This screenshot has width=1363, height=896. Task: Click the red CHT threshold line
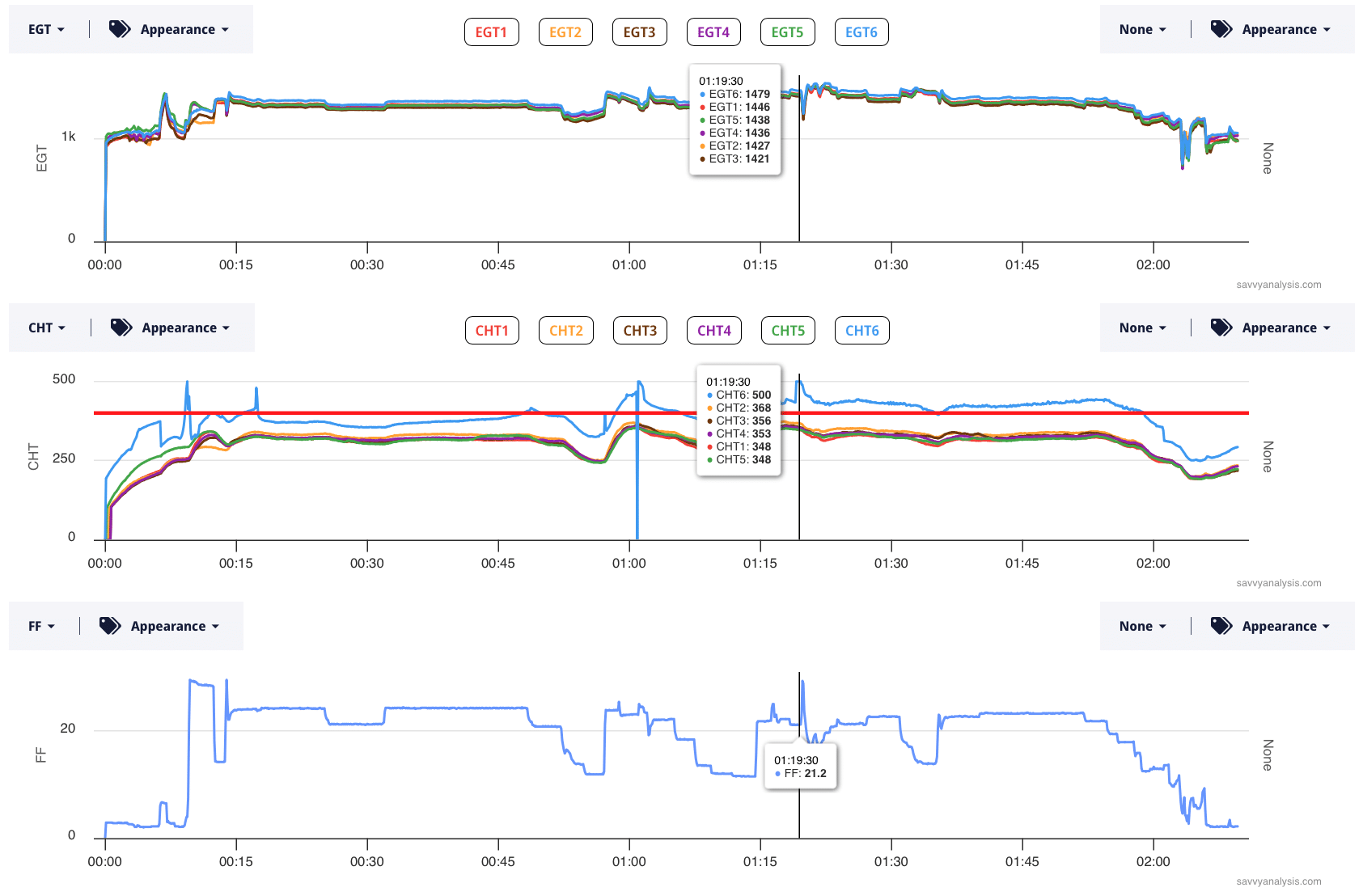(404, 413)
